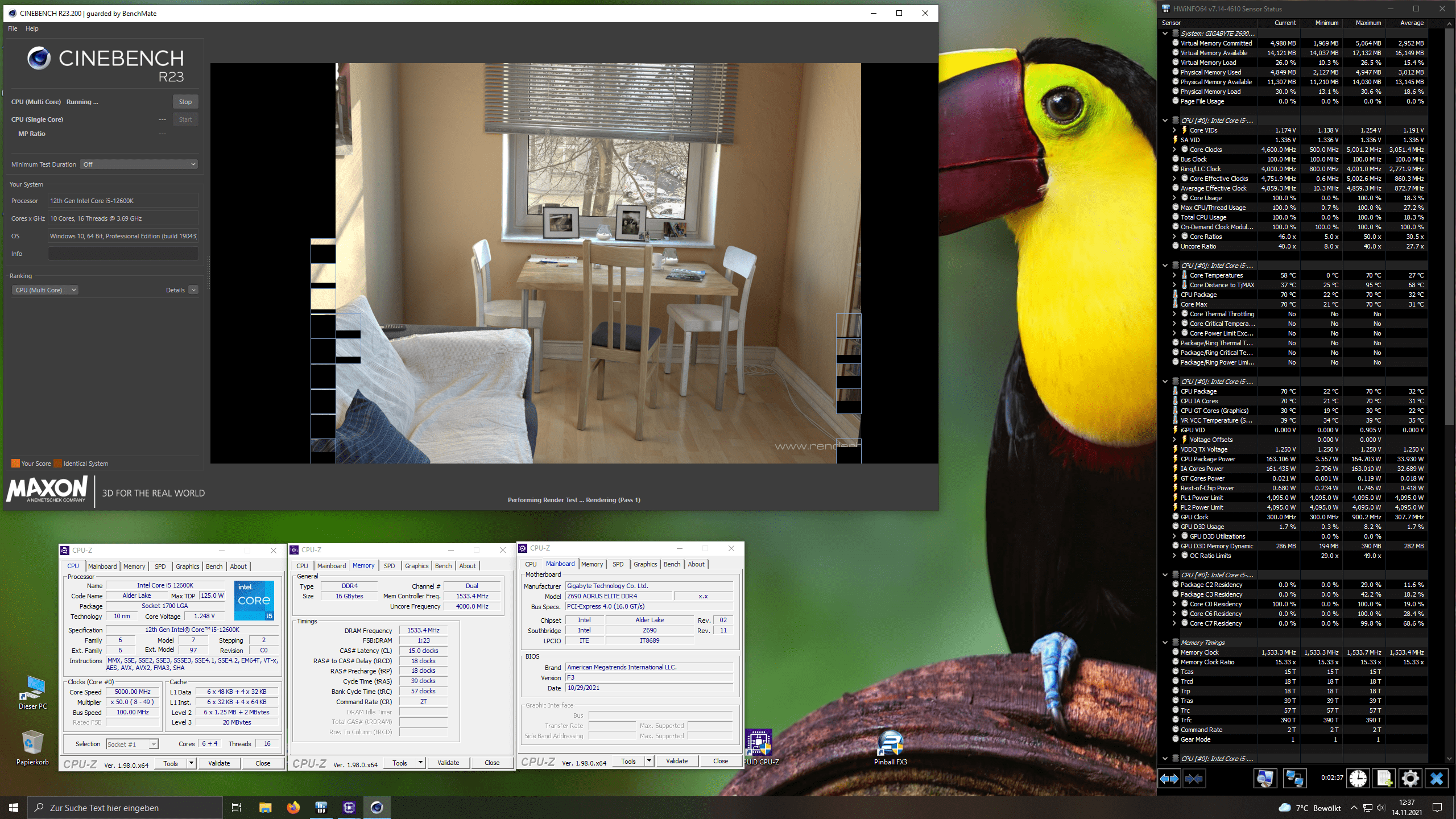The width and height of the screenshot is (1456, 819).
Task: Click the HWiNFO remote network computers icon
Action: pyautogui.click(x=1294, y=779)
